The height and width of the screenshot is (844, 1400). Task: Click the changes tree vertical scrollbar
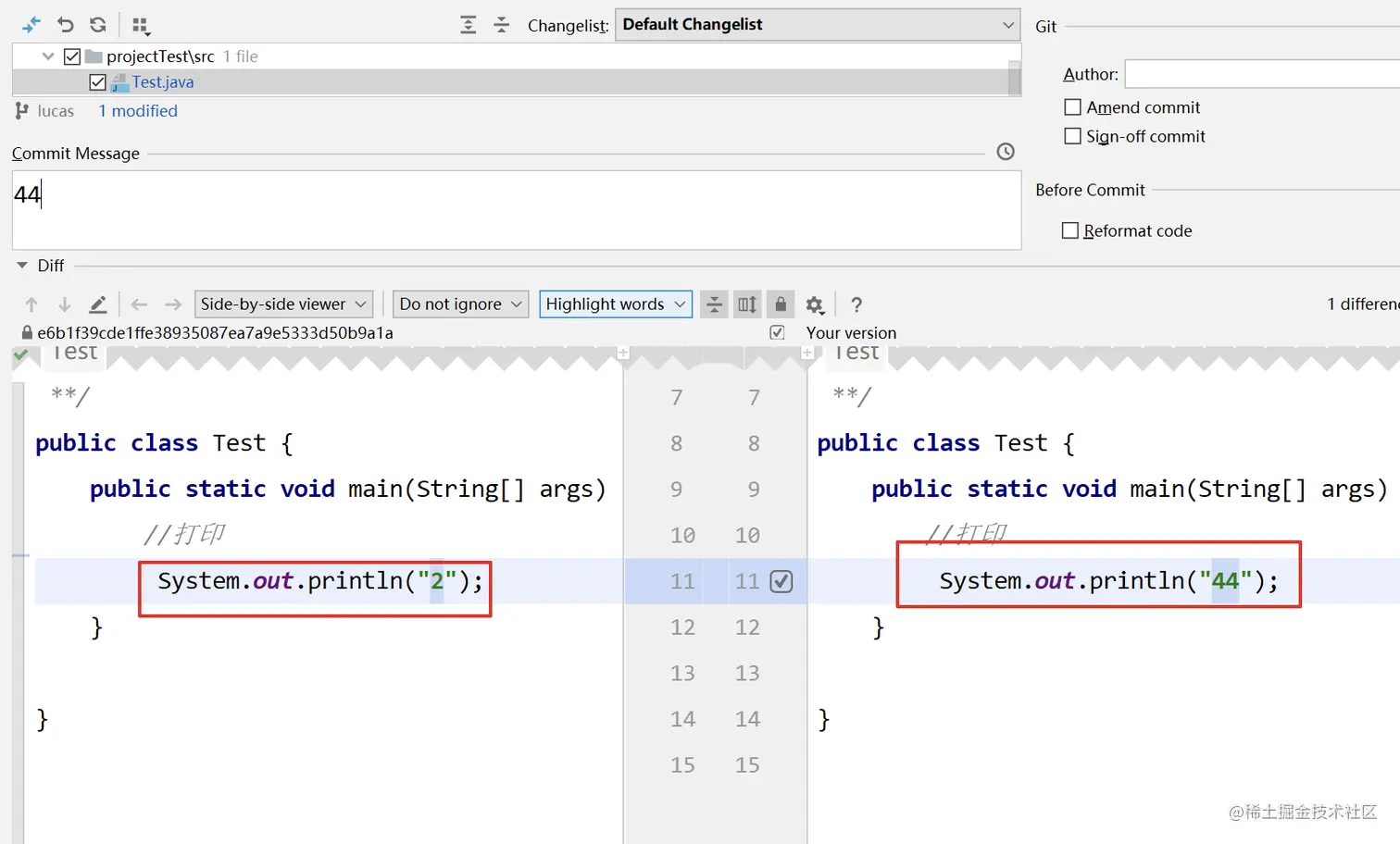point(1014,78)
